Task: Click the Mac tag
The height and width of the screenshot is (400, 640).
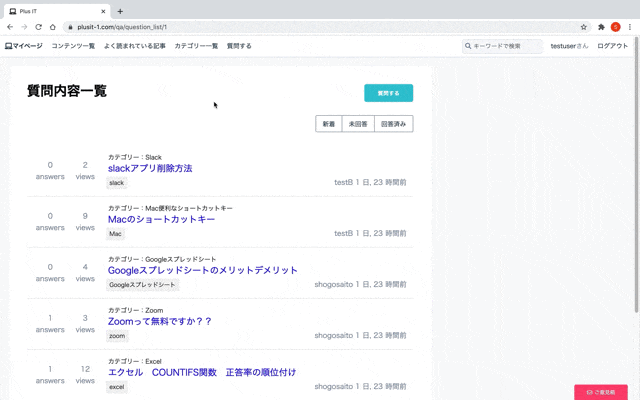Action: tap(116, 234)
